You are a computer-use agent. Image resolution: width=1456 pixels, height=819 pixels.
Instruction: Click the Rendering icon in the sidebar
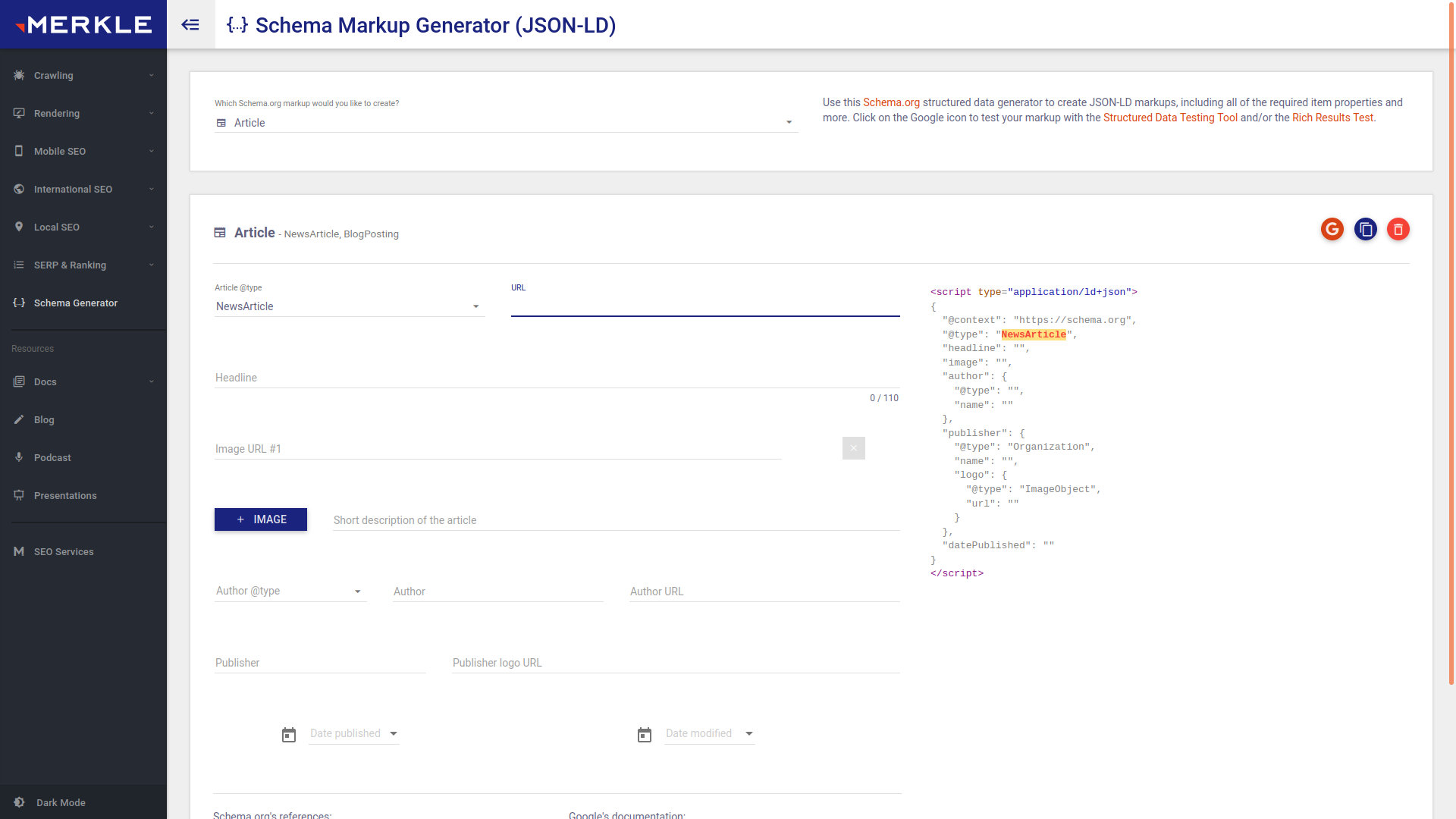point(18,113)
